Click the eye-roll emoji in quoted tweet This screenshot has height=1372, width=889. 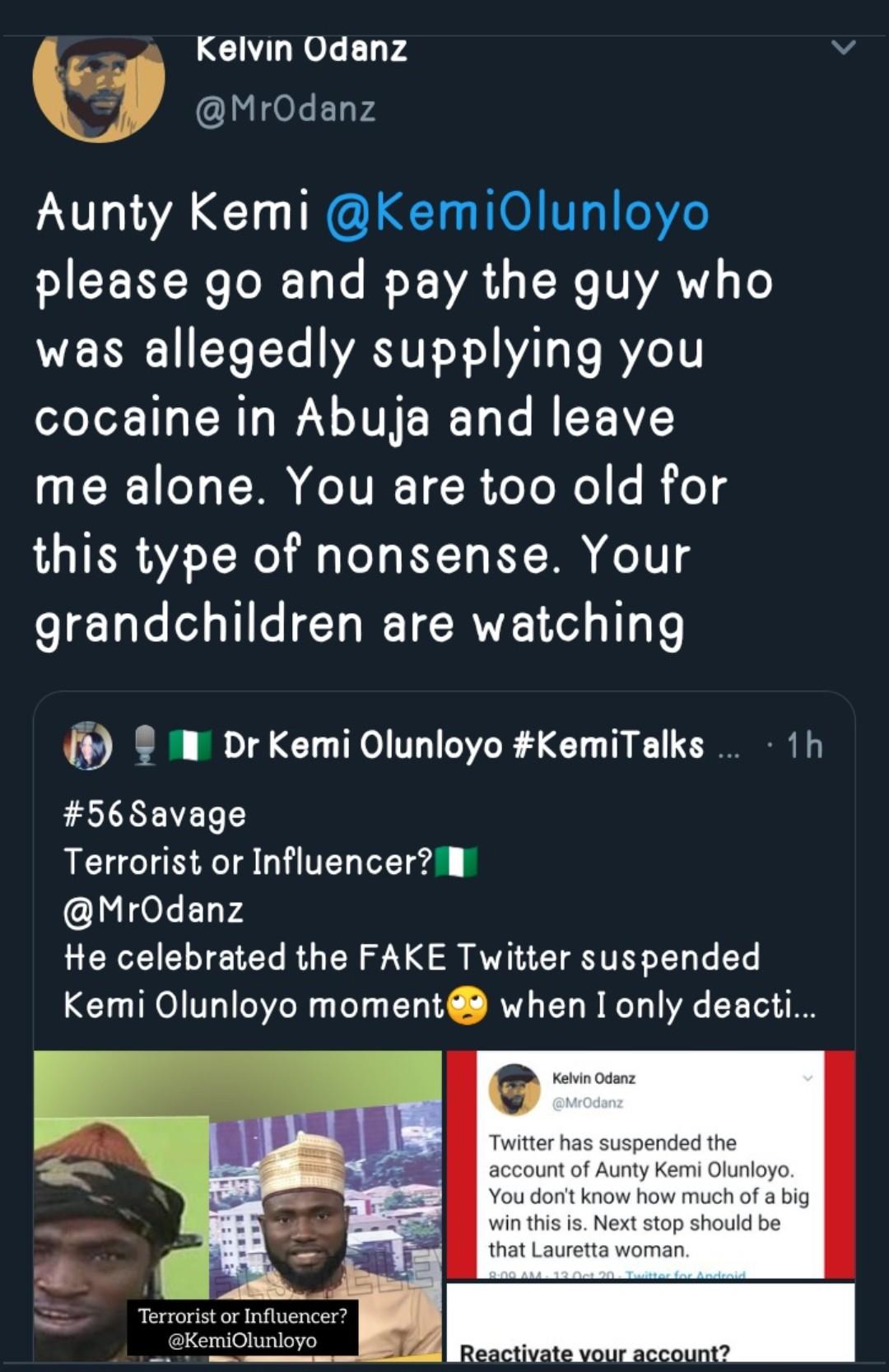[x=467, y=1006]
